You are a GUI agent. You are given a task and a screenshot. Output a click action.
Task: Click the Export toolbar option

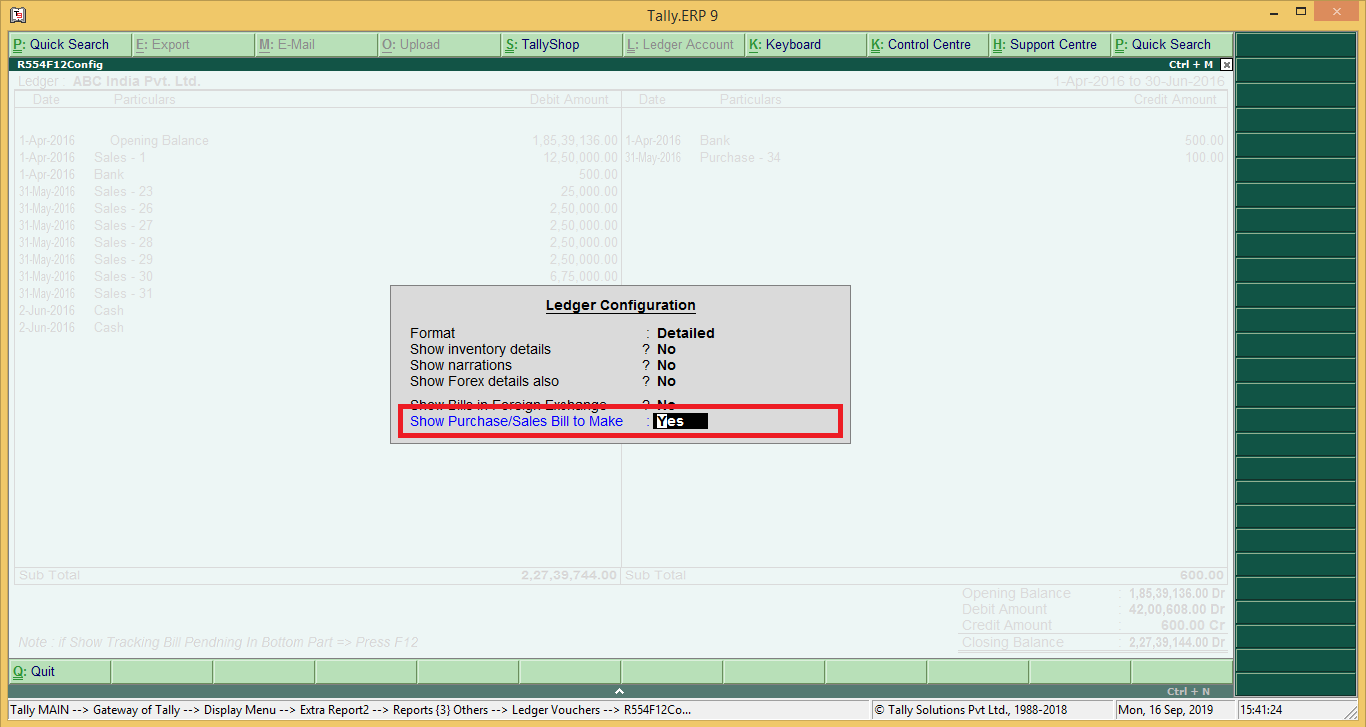point(193,45)
